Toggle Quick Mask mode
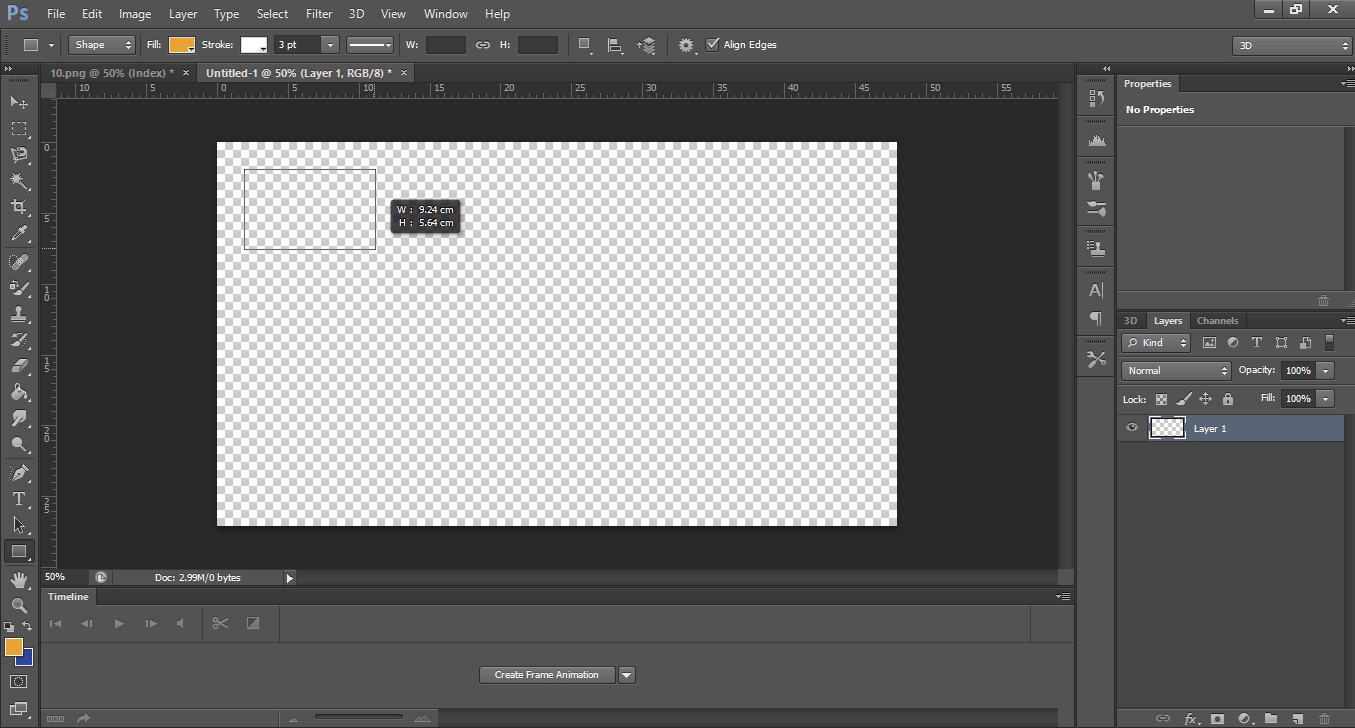Viewport: 1355px width, 728px height. point(19,682)
